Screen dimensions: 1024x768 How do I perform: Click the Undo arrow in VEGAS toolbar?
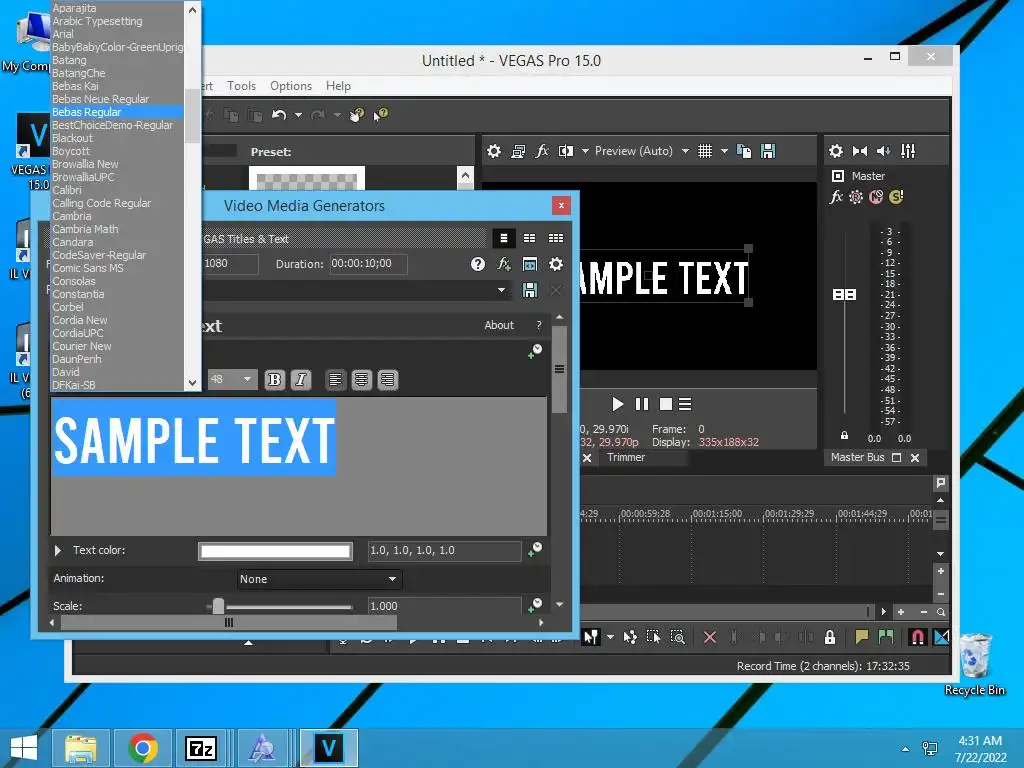point(279,115)
